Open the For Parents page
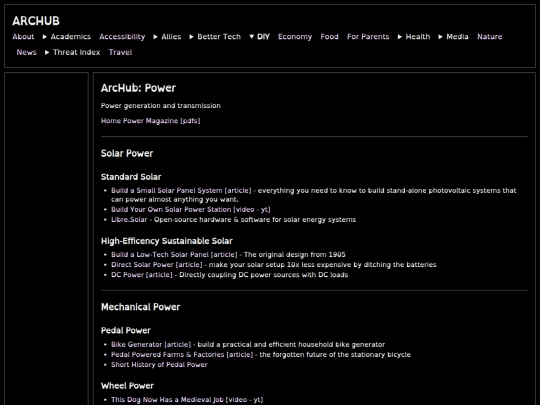The width and height of the screenshot is (540, 405). click(368, 37)
